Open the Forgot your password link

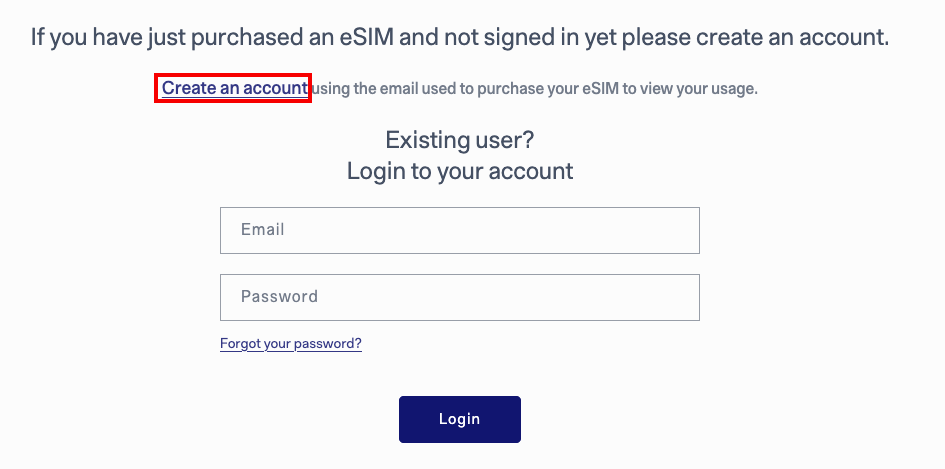pyautogui.click(x=290, y=343)
